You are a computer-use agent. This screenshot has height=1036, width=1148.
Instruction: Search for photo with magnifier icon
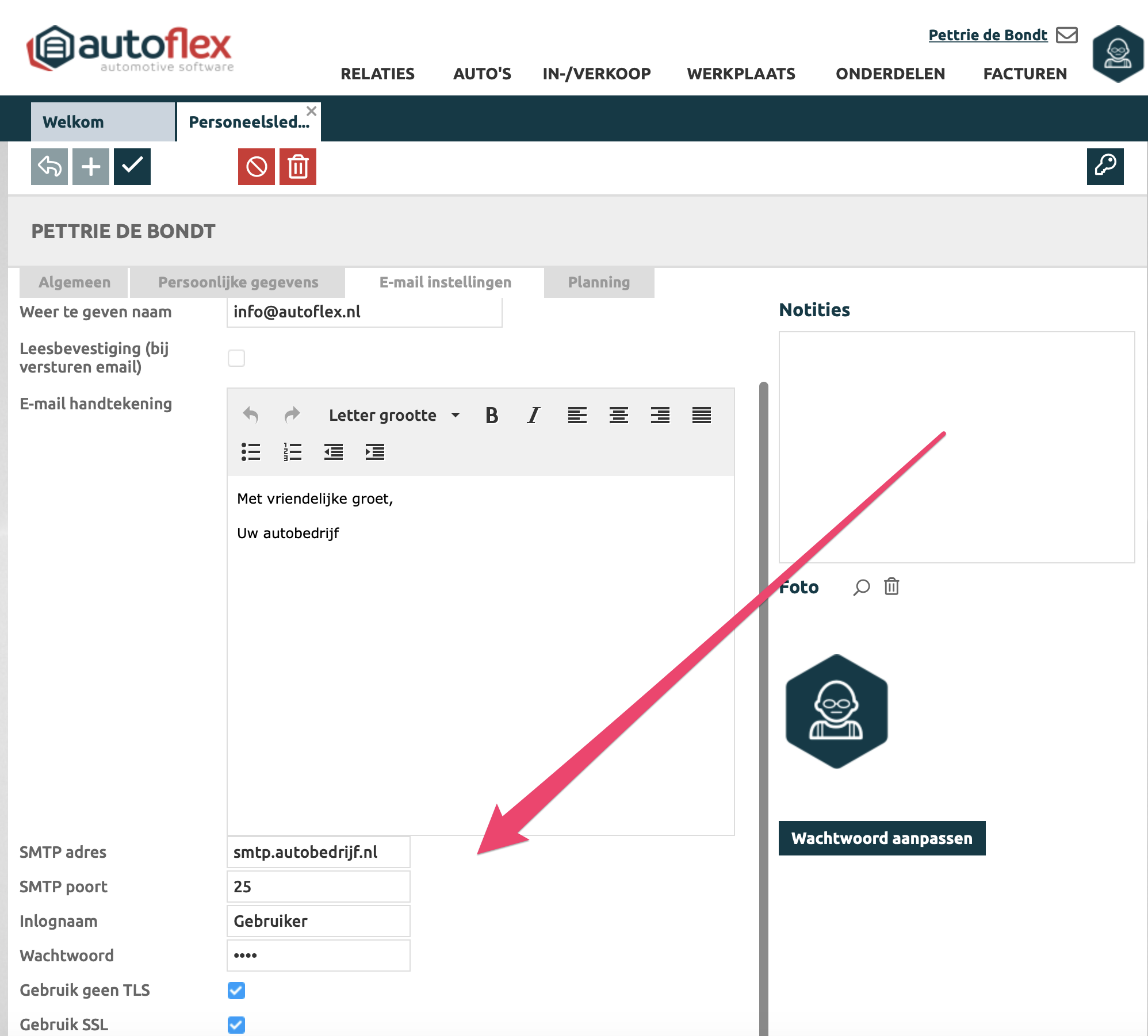click(x=861, y=587)
